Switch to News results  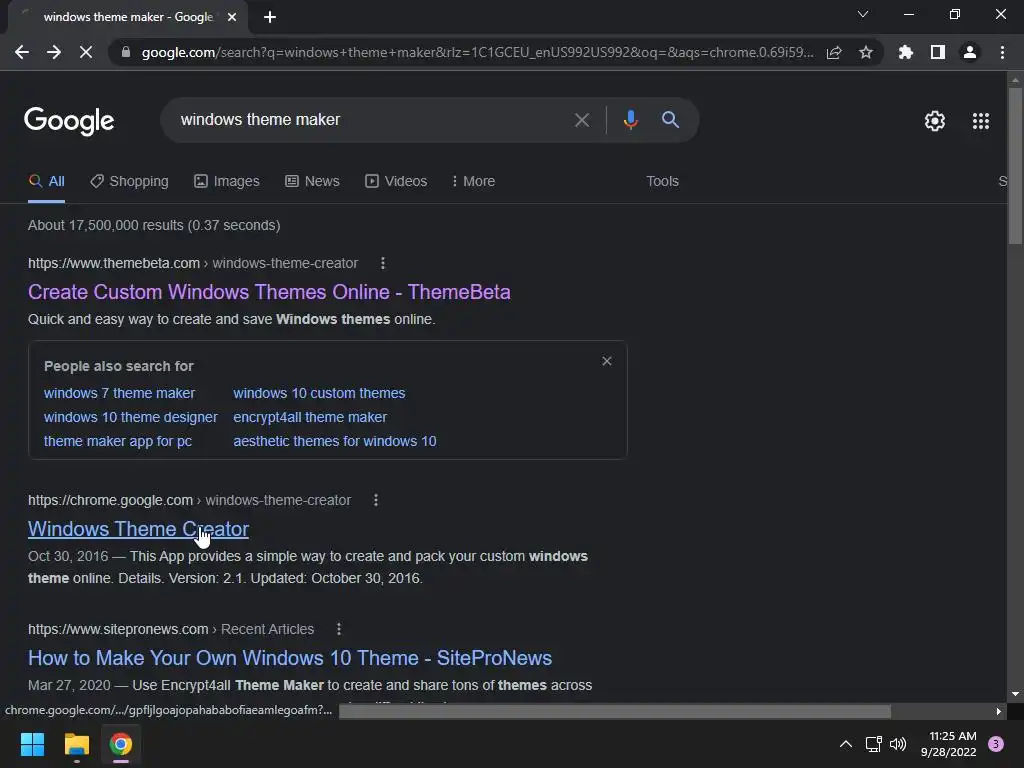312,182
